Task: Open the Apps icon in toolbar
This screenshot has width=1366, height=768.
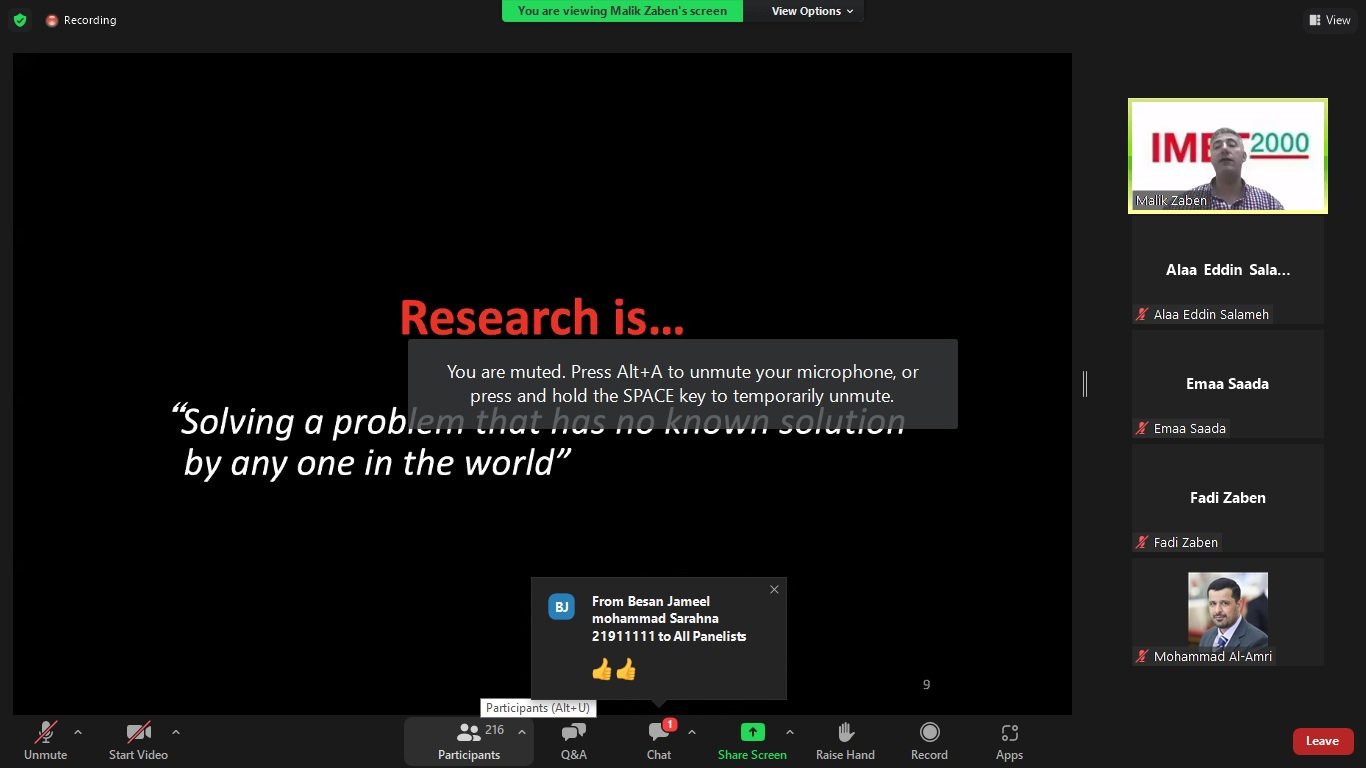Action: [1009, 733]
